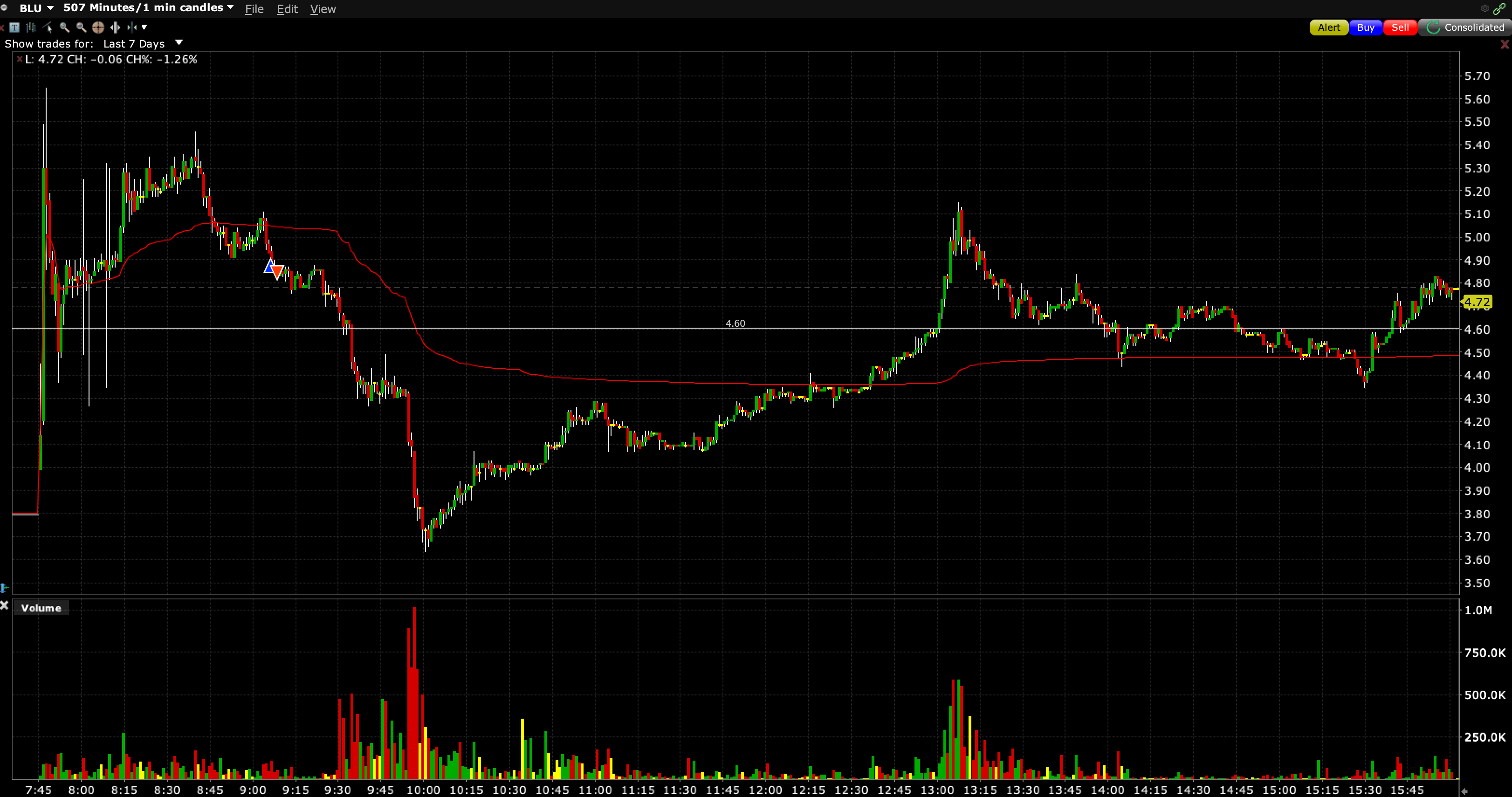Select the trendline drawing tool
This screenshot has height=797, width=1512.
(48, 27)
